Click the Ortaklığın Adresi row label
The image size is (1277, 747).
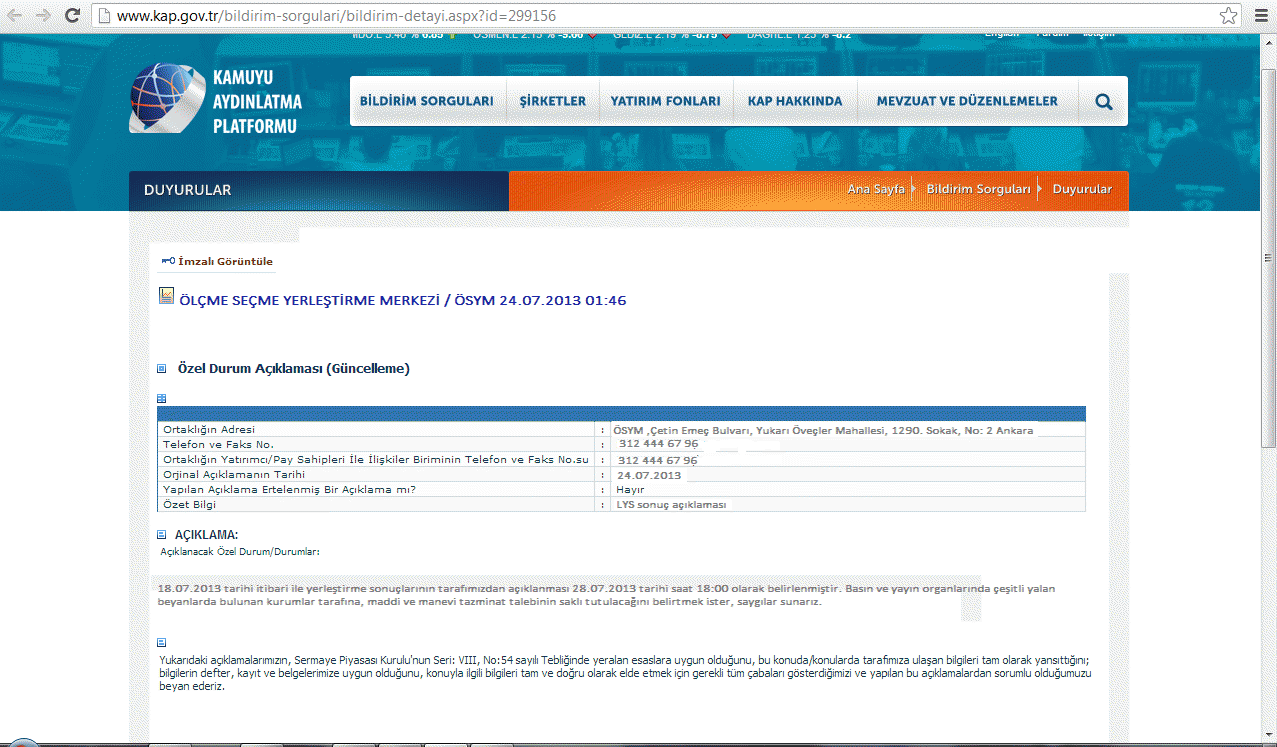209,430
